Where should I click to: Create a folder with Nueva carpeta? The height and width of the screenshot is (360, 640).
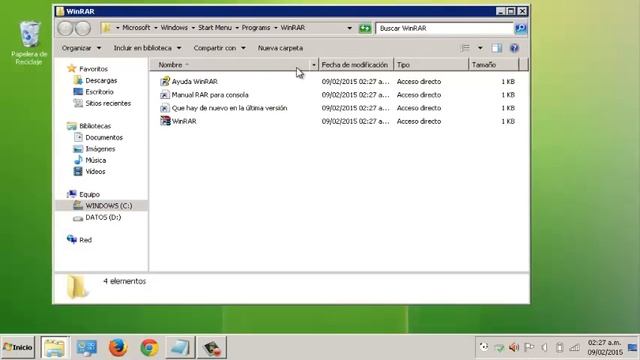coord(280,48)
